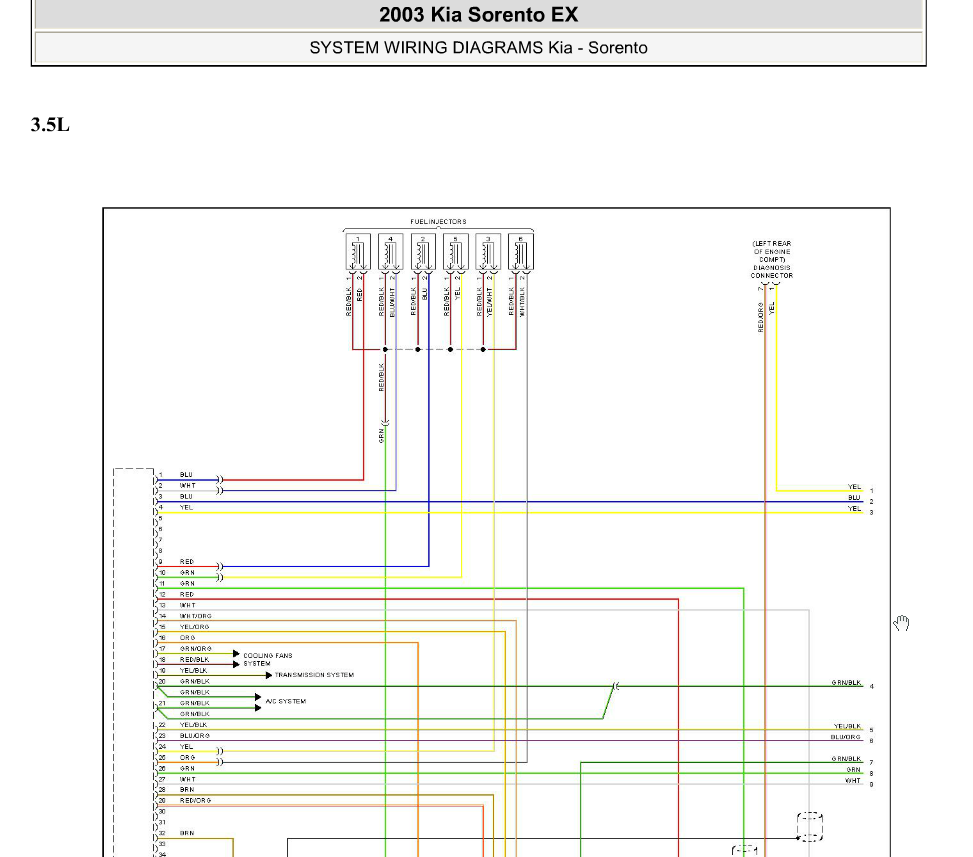The height and width of the screenshot is (857, 973).
Task: Click 'WHT' label at right-side pin 9
Action: pyautogui.click(x=853, y=781)
